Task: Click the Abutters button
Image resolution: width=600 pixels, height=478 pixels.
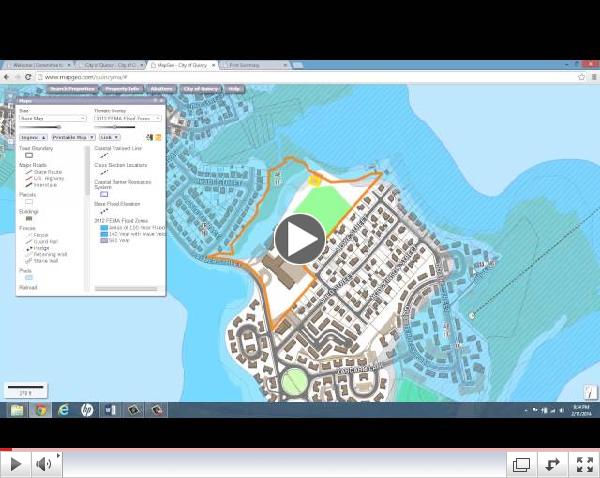Action: (x=162, y=89)
